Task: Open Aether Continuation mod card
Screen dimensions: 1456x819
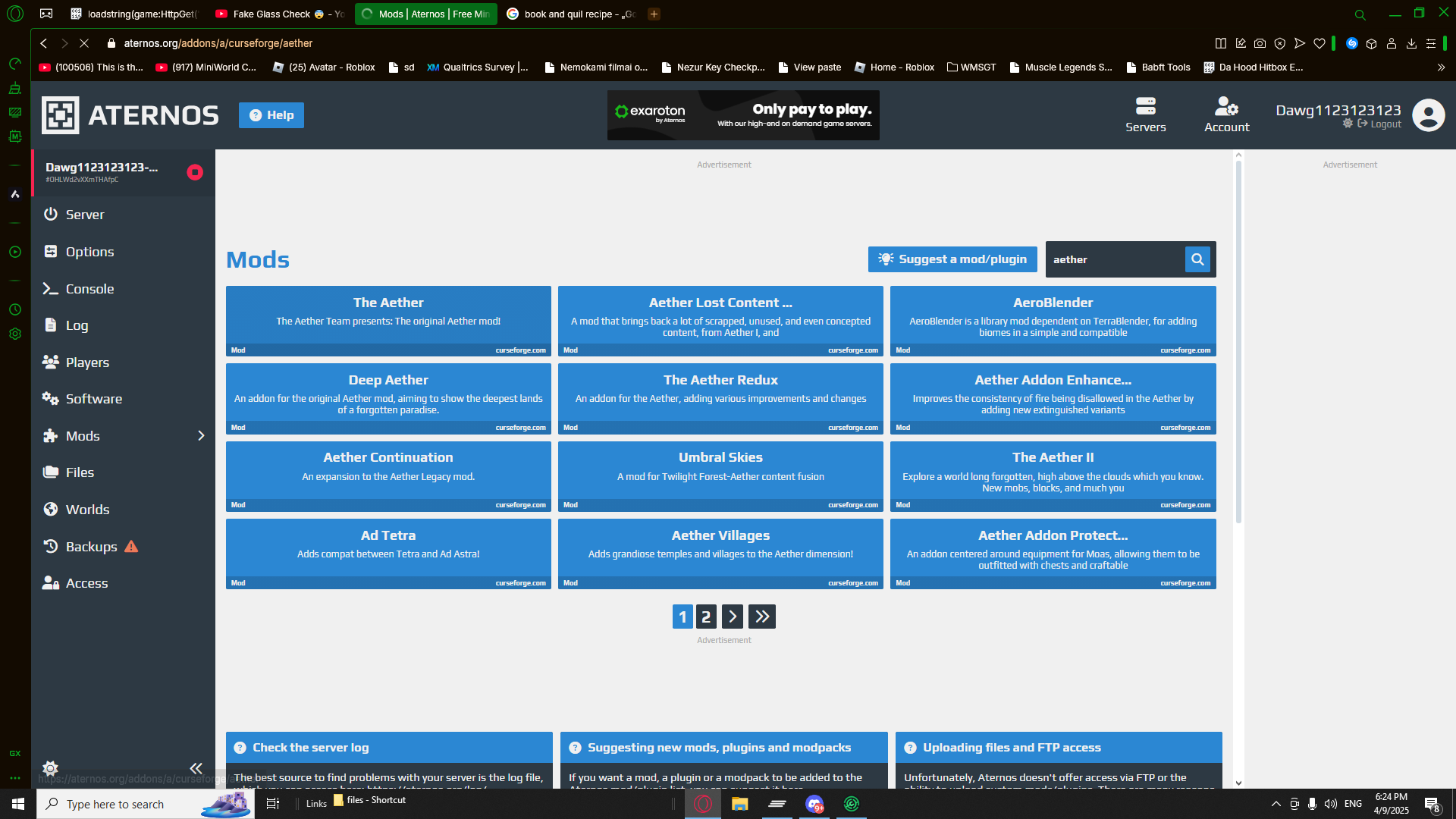Action: pos(388,476)
